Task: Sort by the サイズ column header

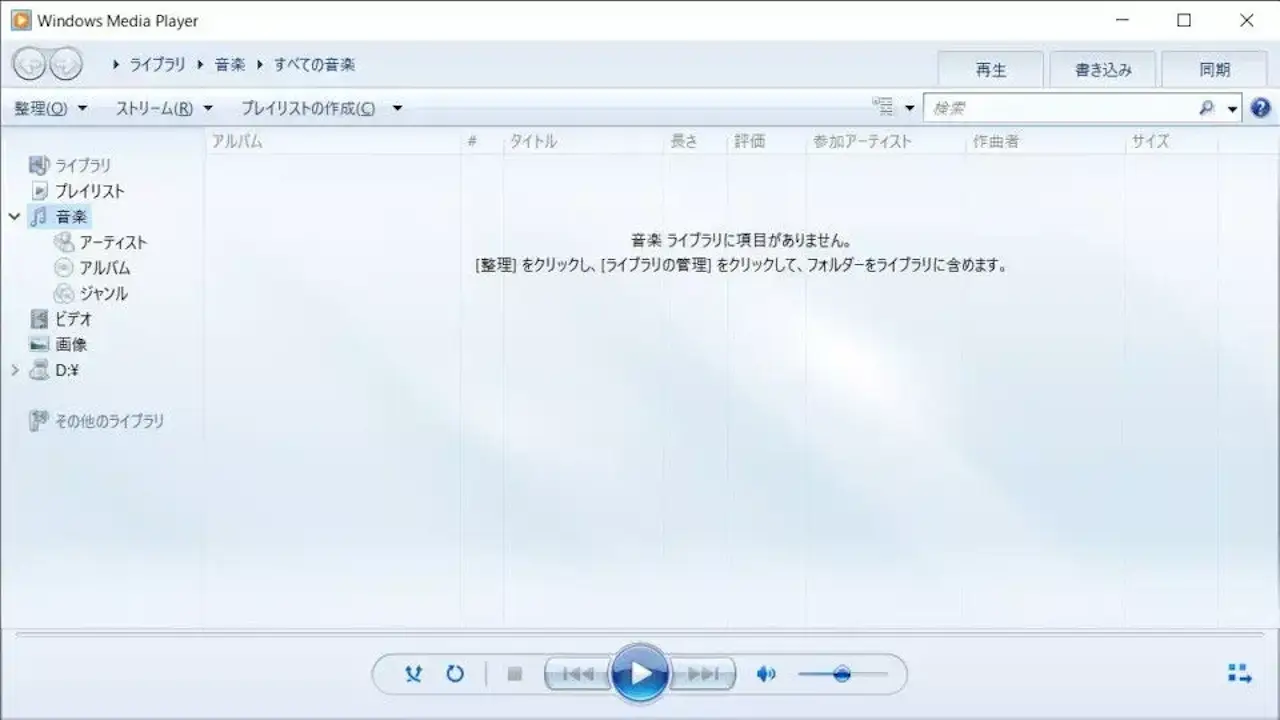Action: pos(1172,141)
